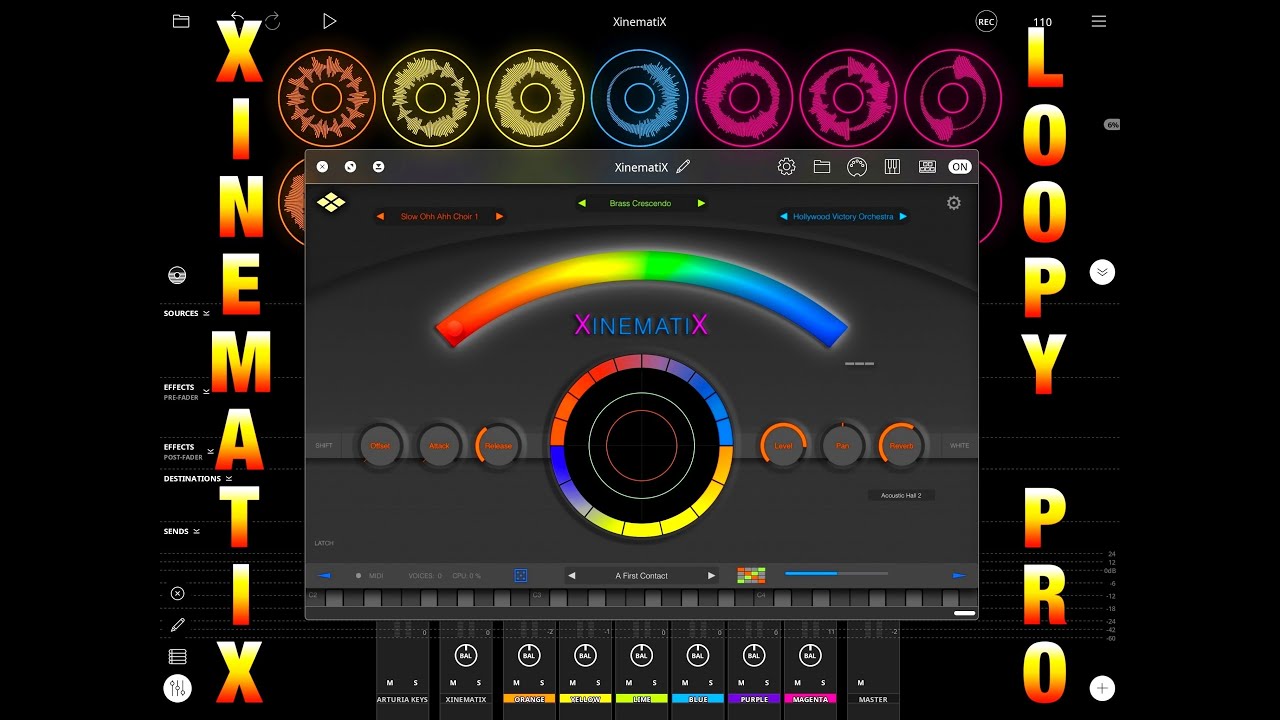Click the Pan knob
This screenshot has height=720, width=1280.
click(x=842, y=445)
